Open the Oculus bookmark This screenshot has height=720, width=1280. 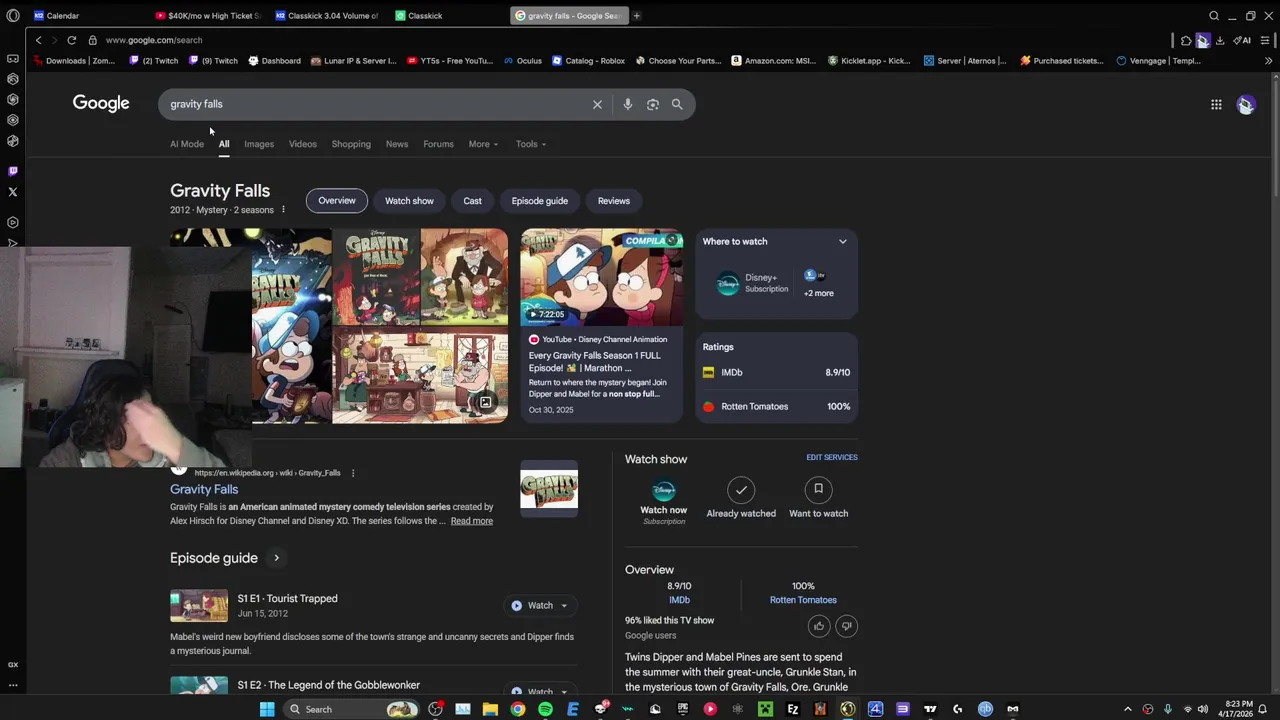[x=522, y=61]
